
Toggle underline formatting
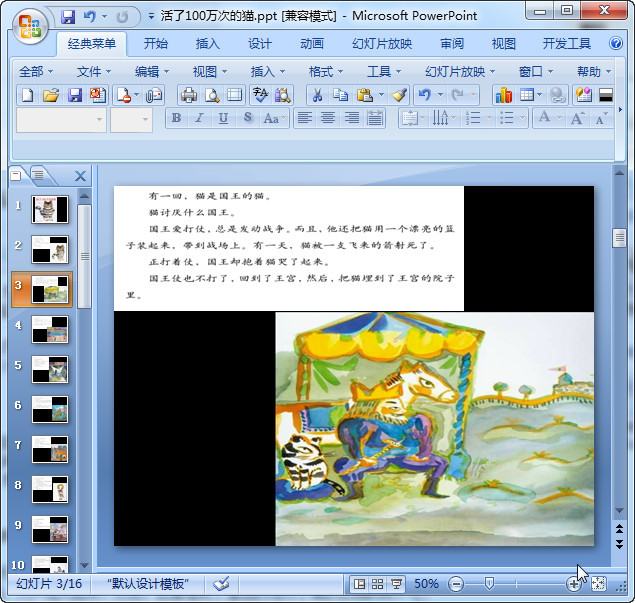[223, 118]
